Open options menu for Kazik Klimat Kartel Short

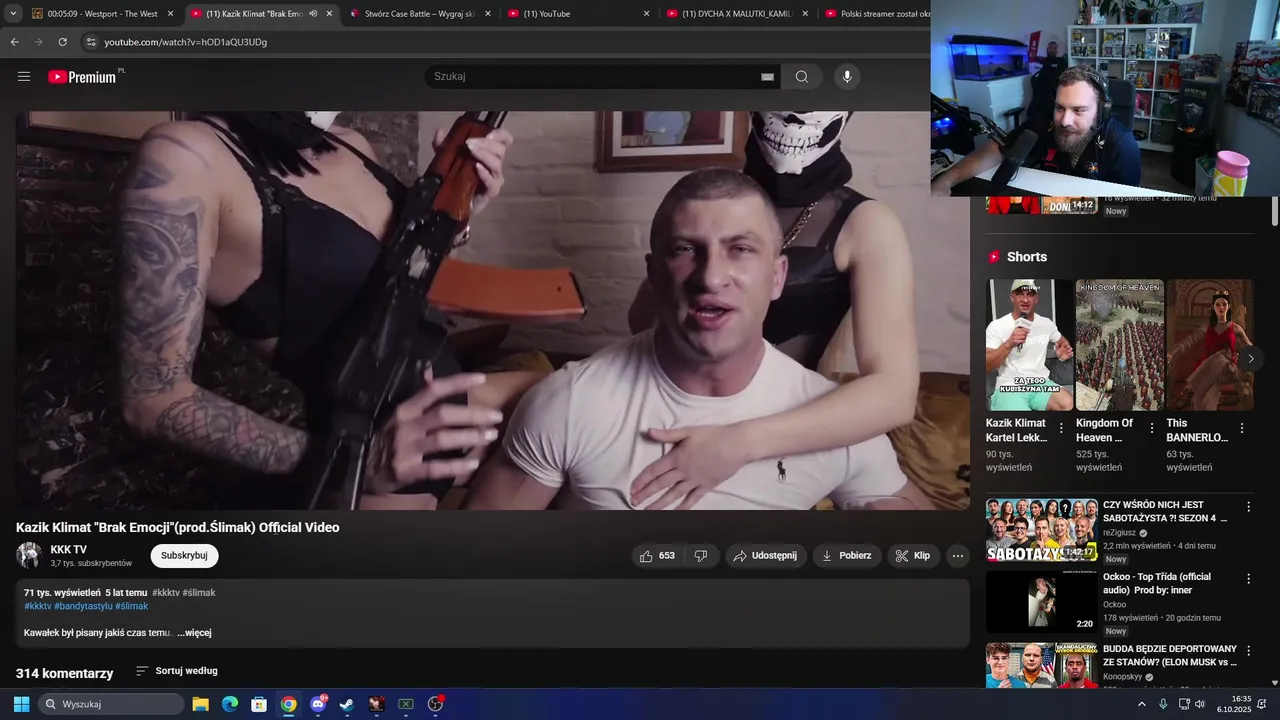(1061, 428)
